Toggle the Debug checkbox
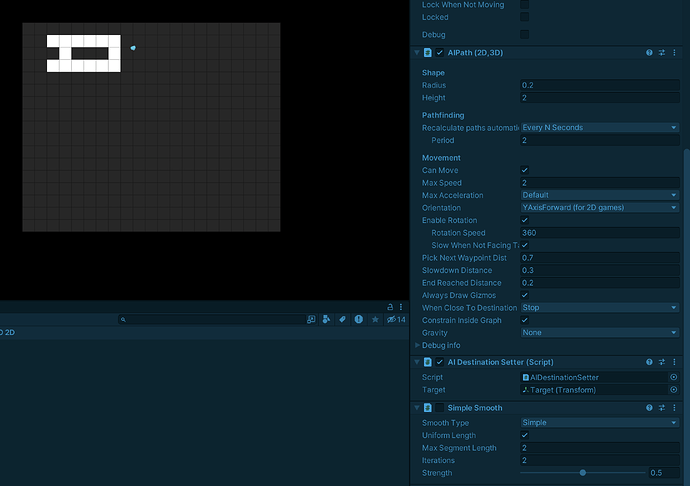 point(525,34)
